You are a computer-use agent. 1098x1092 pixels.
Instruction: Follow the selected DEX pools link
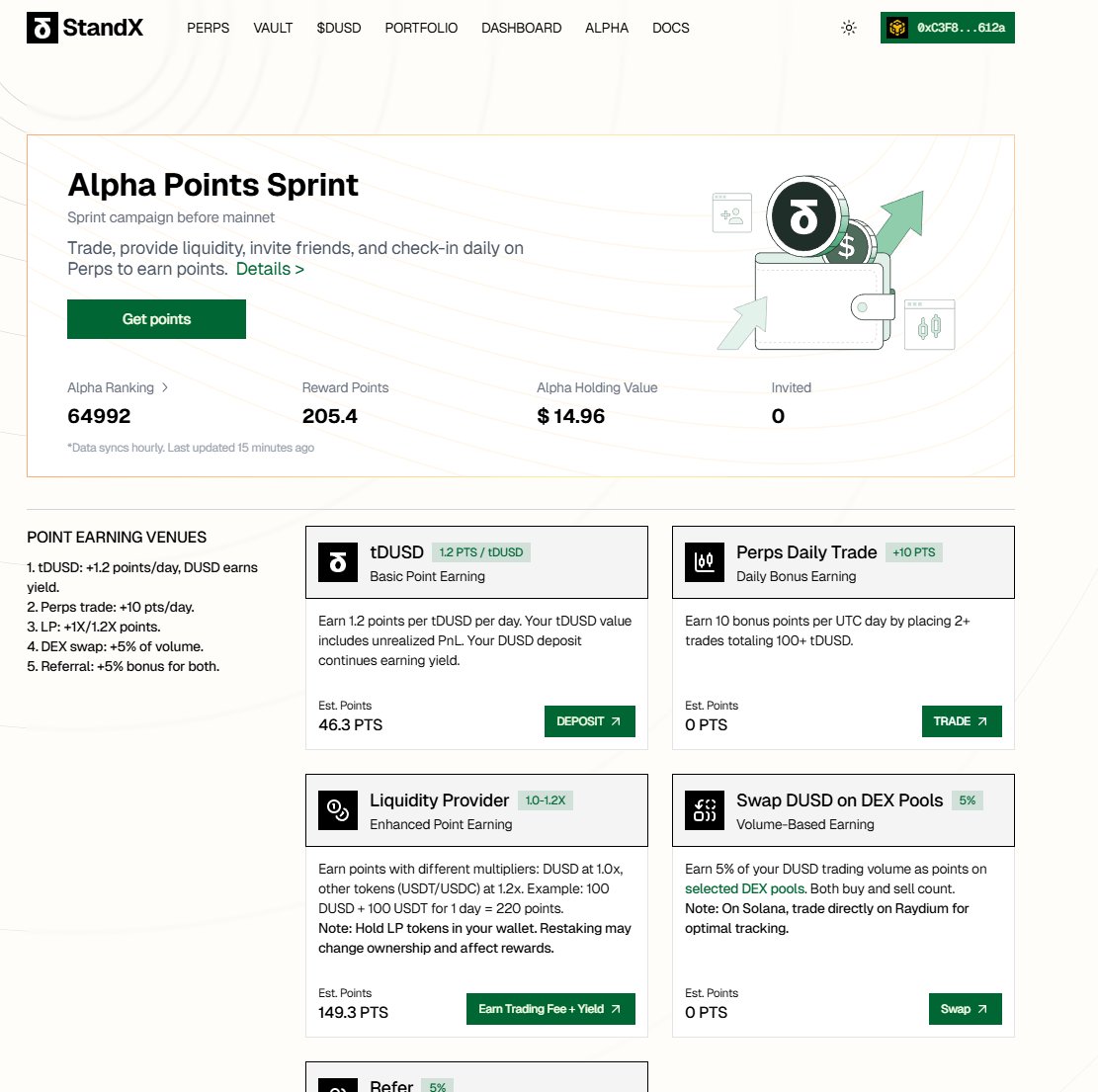tap(745, 888)
